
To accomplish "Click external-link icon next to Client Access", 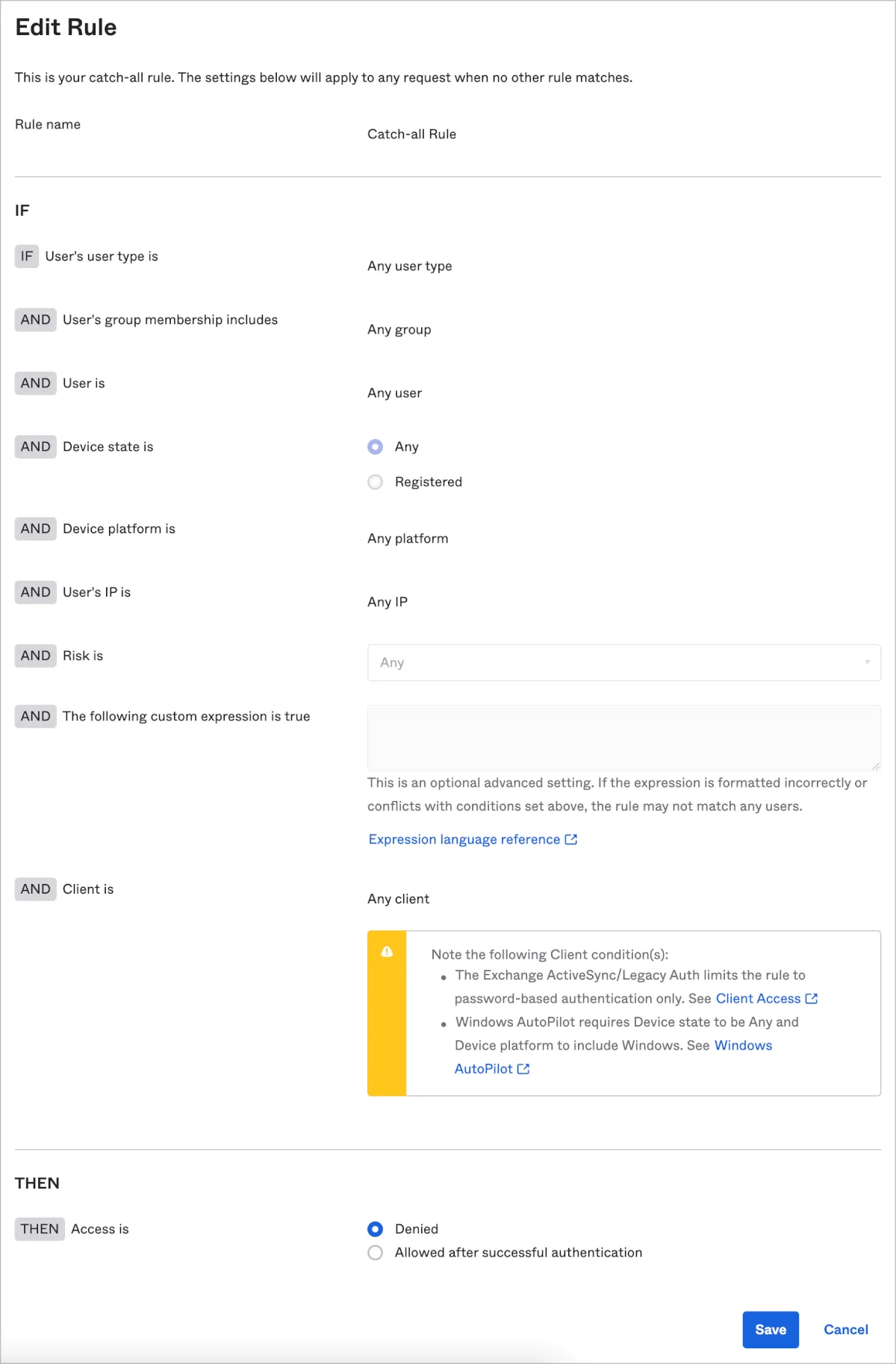I will (x=812, y=998).
